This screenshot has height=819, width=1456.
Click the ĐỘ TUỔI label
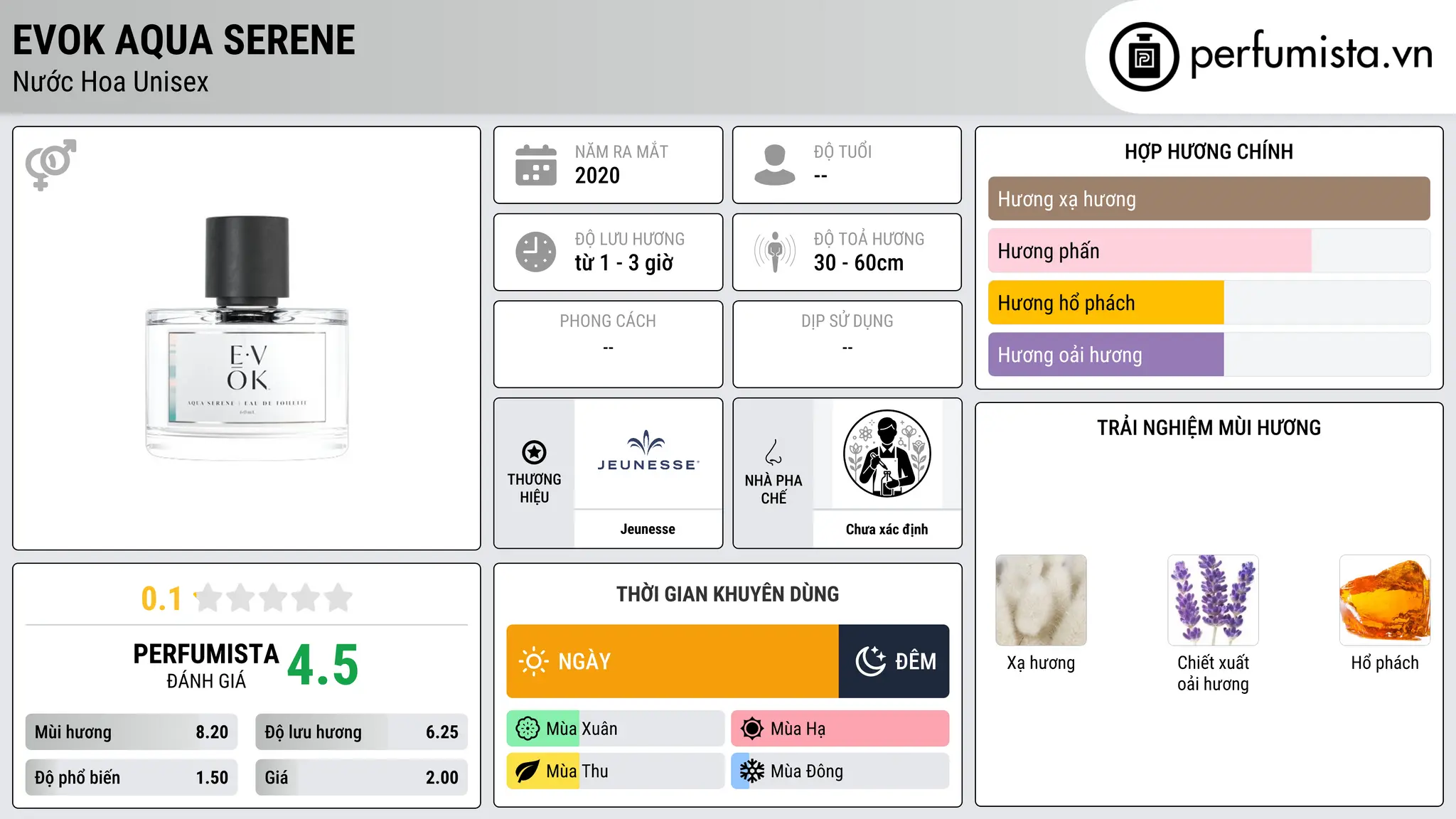[842, 151]
